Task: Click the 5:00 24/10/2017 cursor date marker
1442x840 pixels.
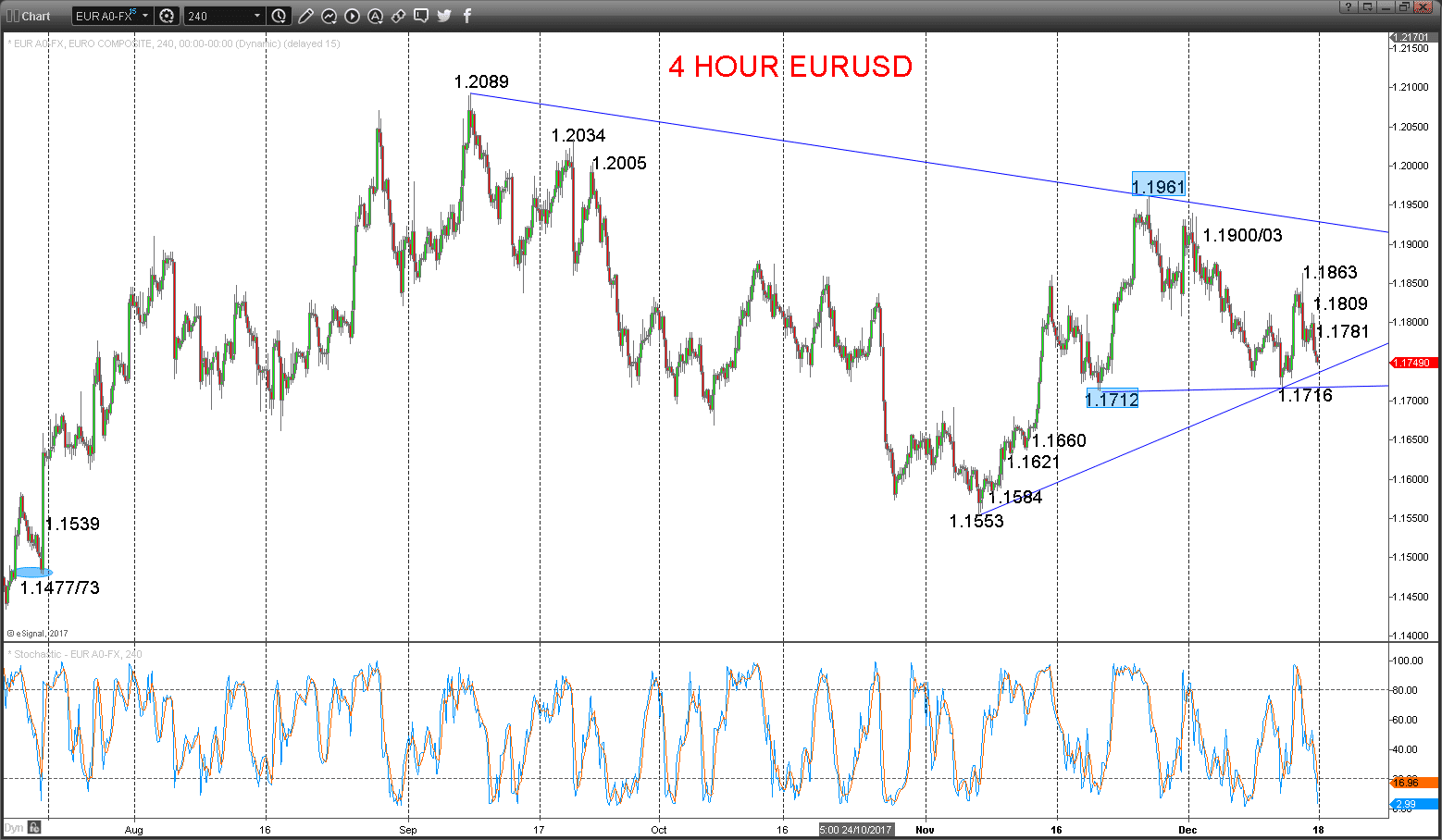Action: pyautogui.click(x=856, y=830)
